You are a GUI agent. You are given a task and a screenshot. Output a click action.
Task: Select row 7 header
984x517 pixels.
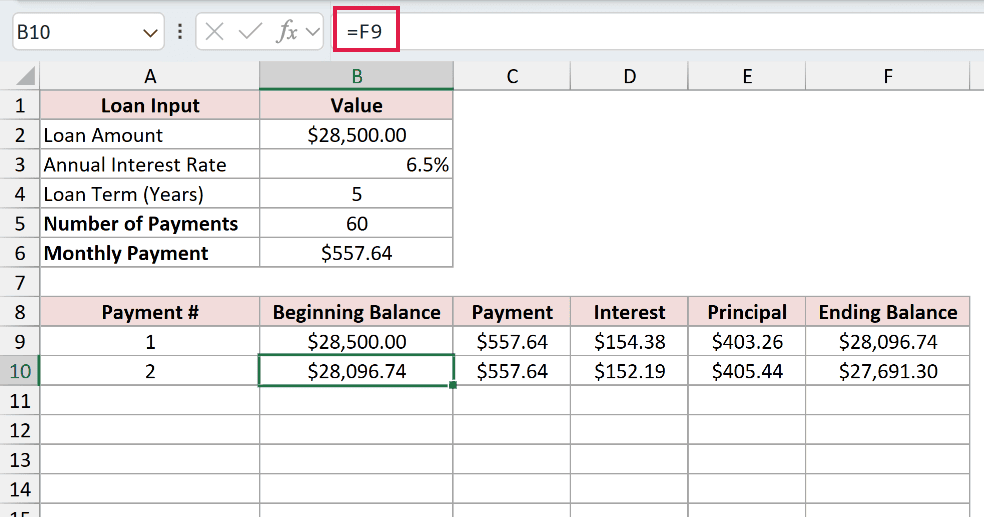(20, 283)
